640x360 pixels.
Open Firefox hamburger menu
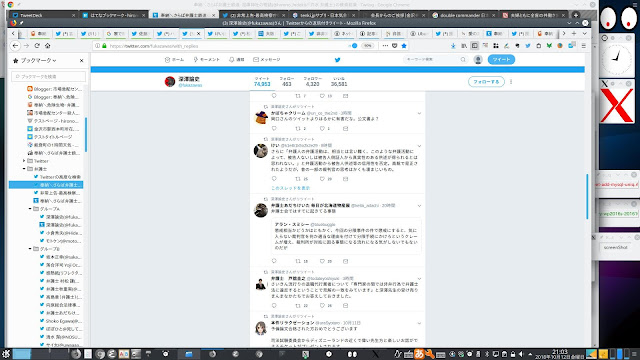point(584,46)
